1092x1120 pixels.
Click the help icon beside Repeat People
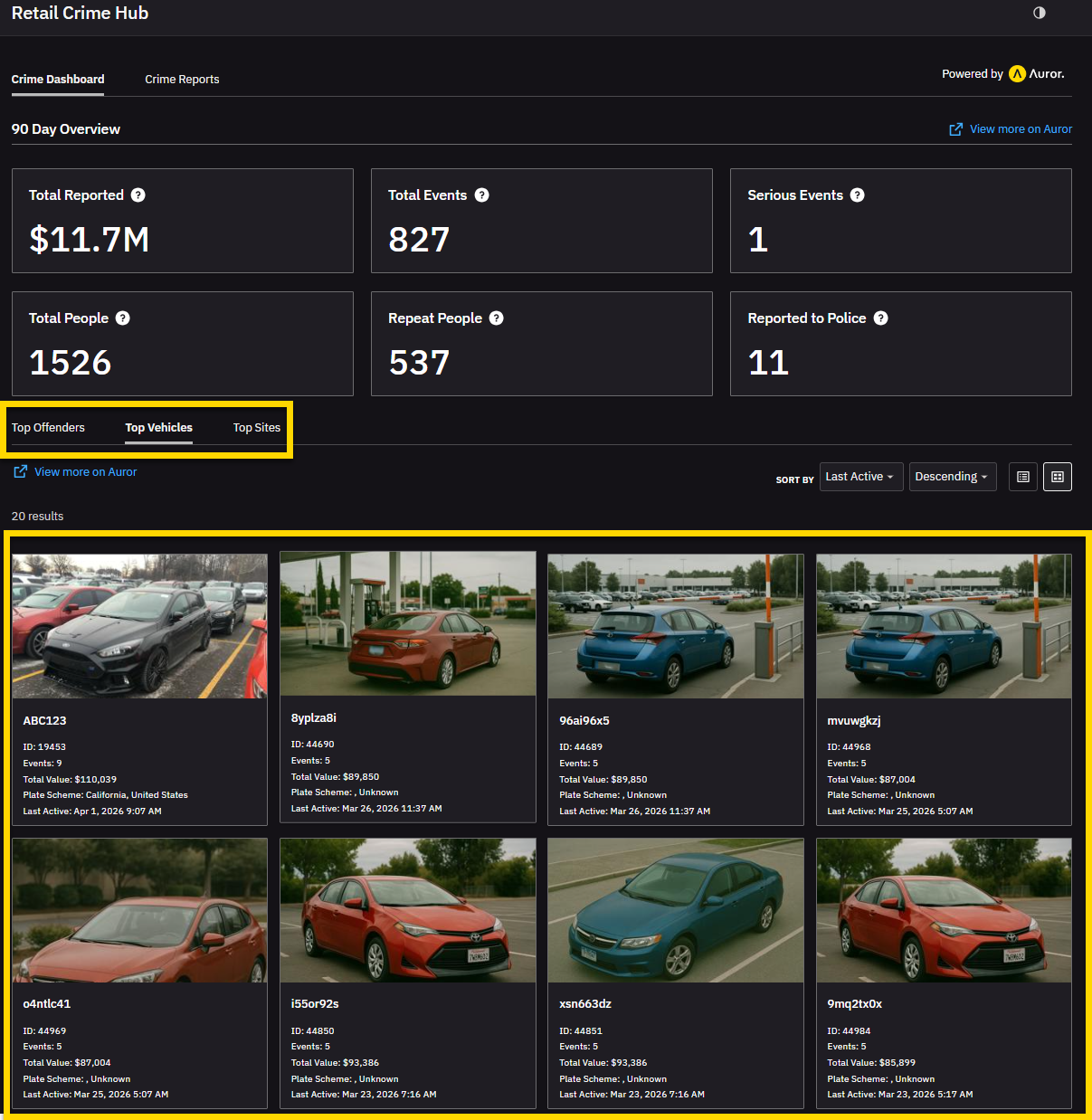[x=496, y=318]
